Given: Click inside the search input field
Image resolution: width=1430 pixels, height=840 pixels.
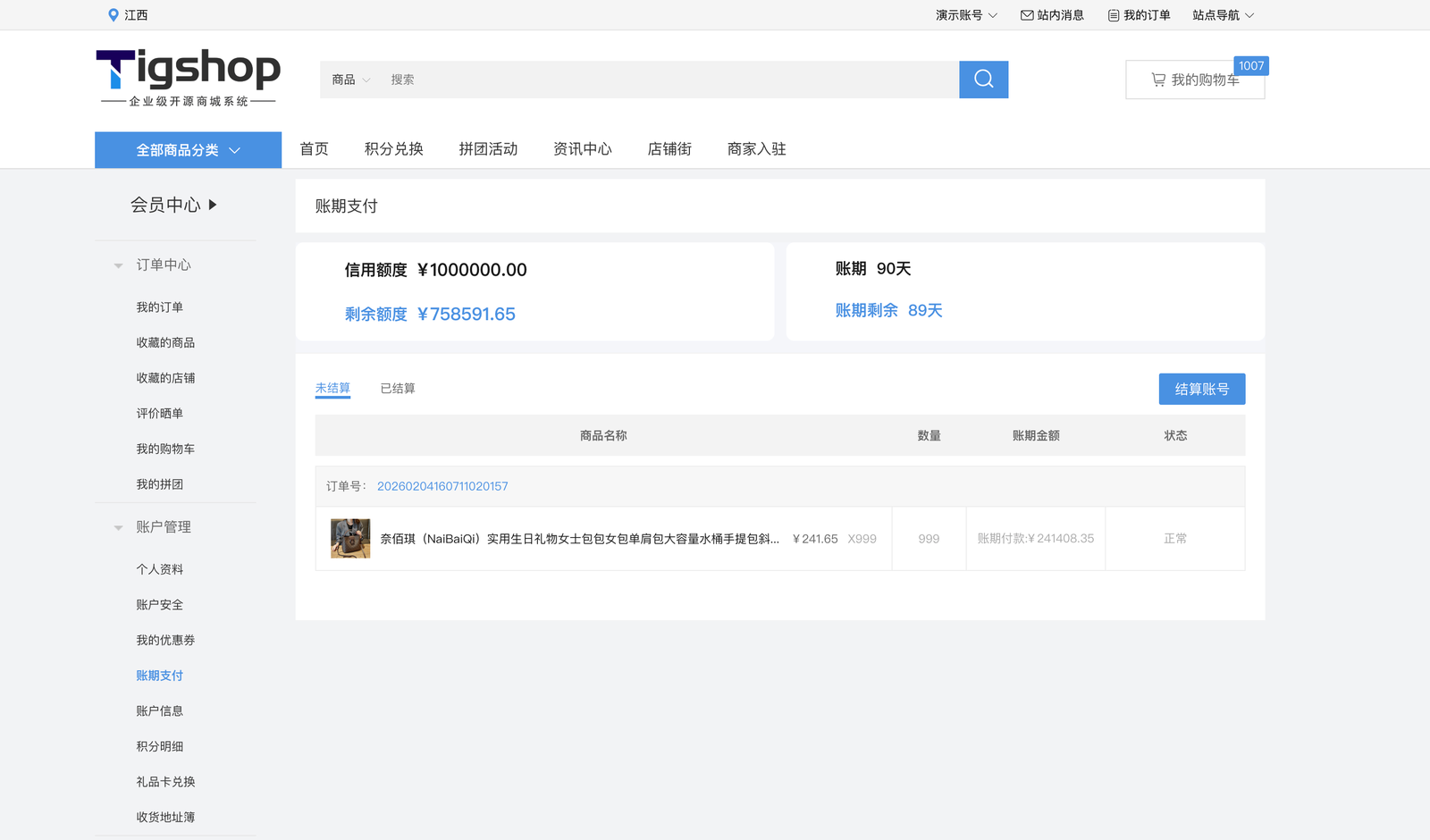Looking at the screenshot, I should 626,80.
